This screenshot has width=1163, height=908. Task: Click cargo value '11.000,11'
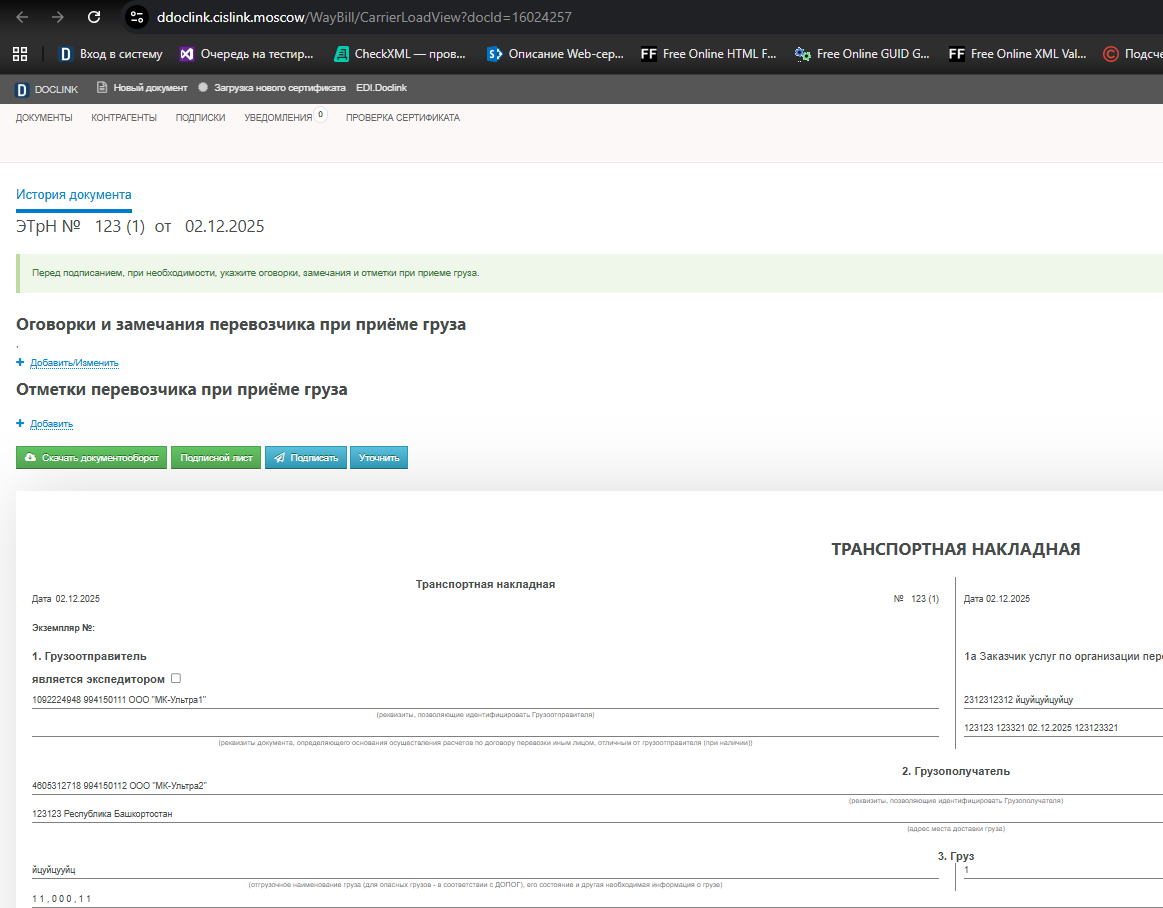[x=62, y=898]
